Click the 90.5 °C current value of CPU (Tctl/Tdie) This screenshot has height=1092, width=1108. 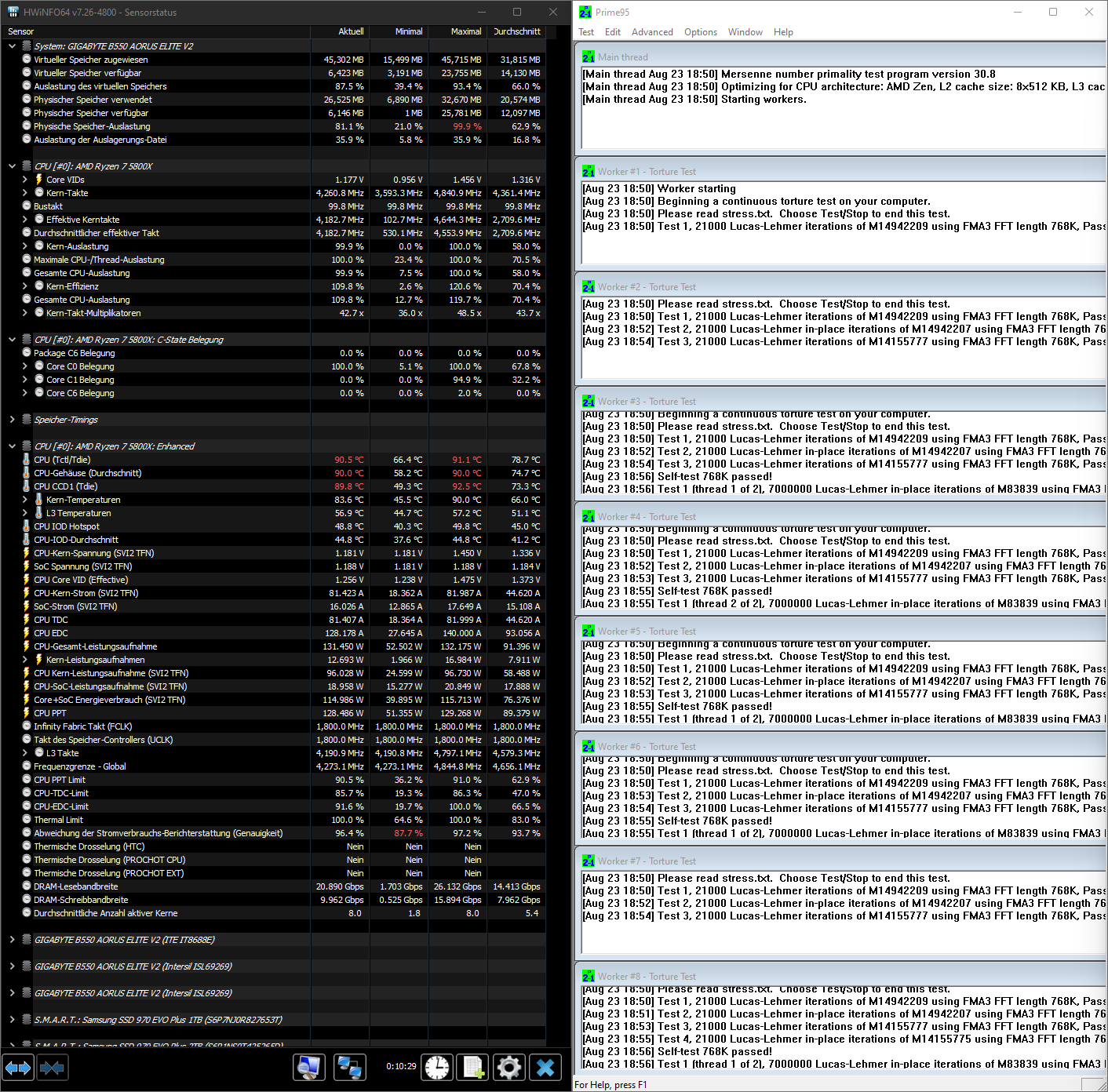pyautogui.click(x=348, y=460)
